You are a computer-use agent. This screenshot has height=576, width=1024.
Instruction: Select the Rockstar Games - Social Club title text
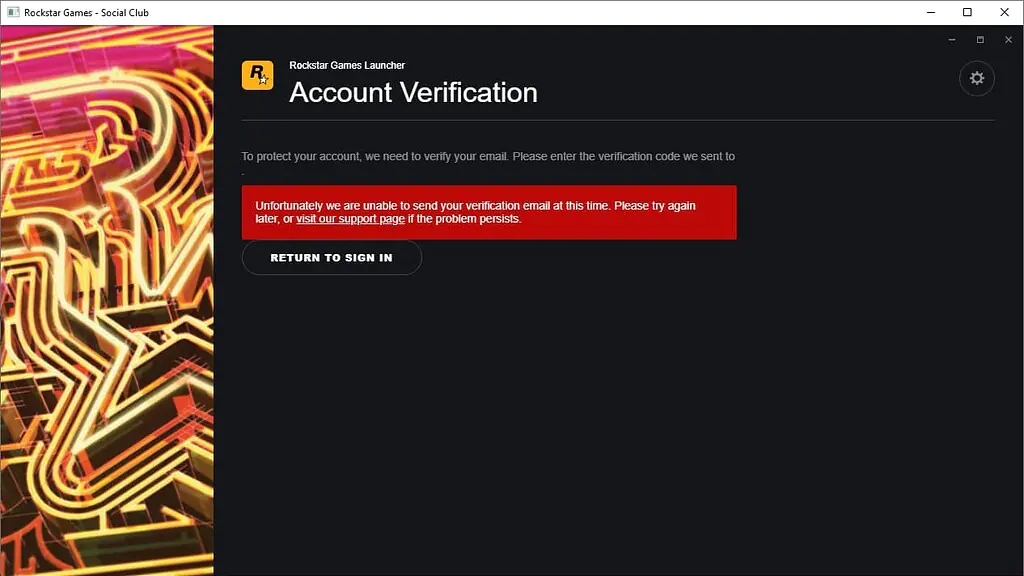pos(87,12)
